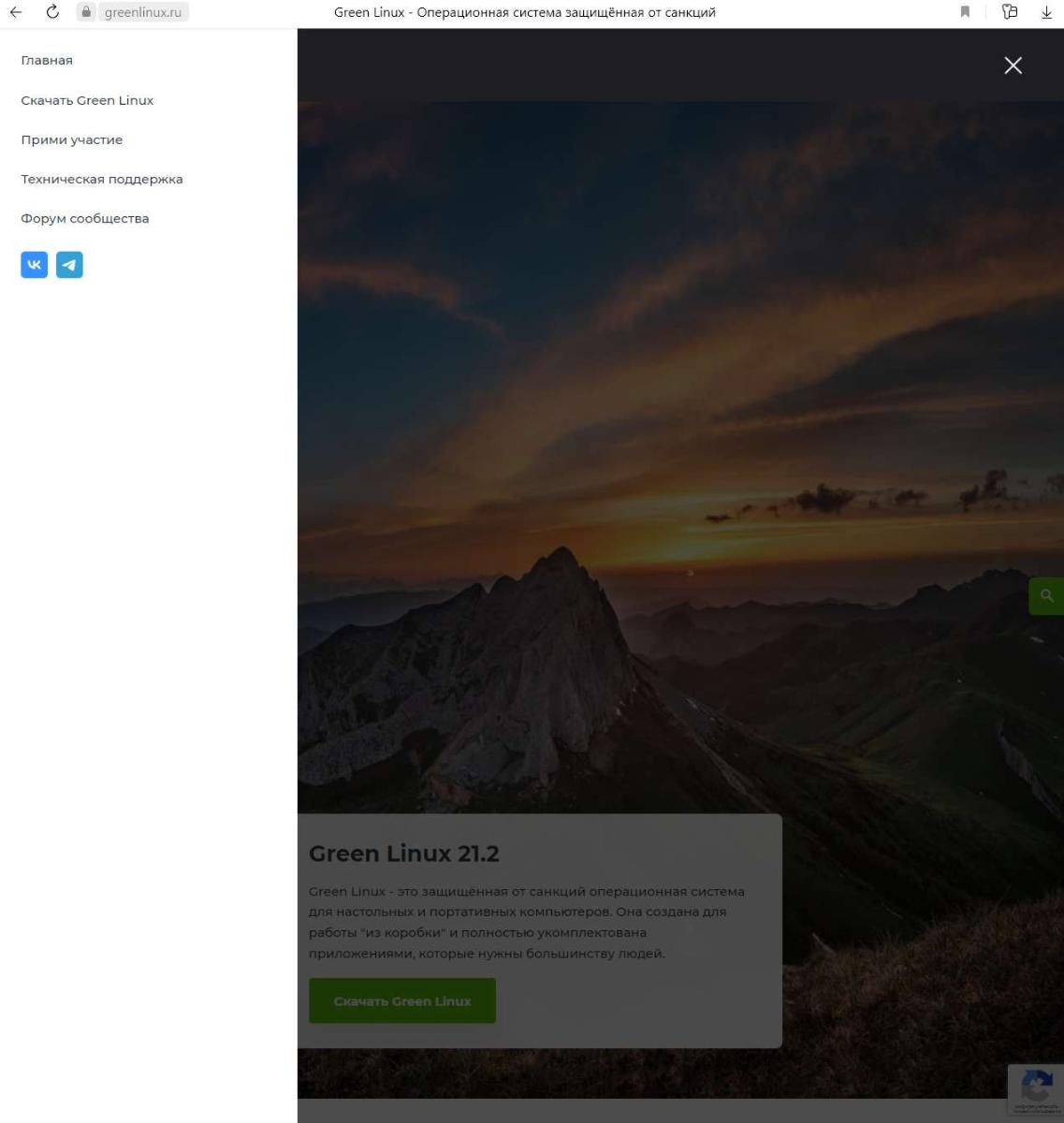Click the padlock site security icon
Screen dimensions: 1064x1123
tap(86, 12)
